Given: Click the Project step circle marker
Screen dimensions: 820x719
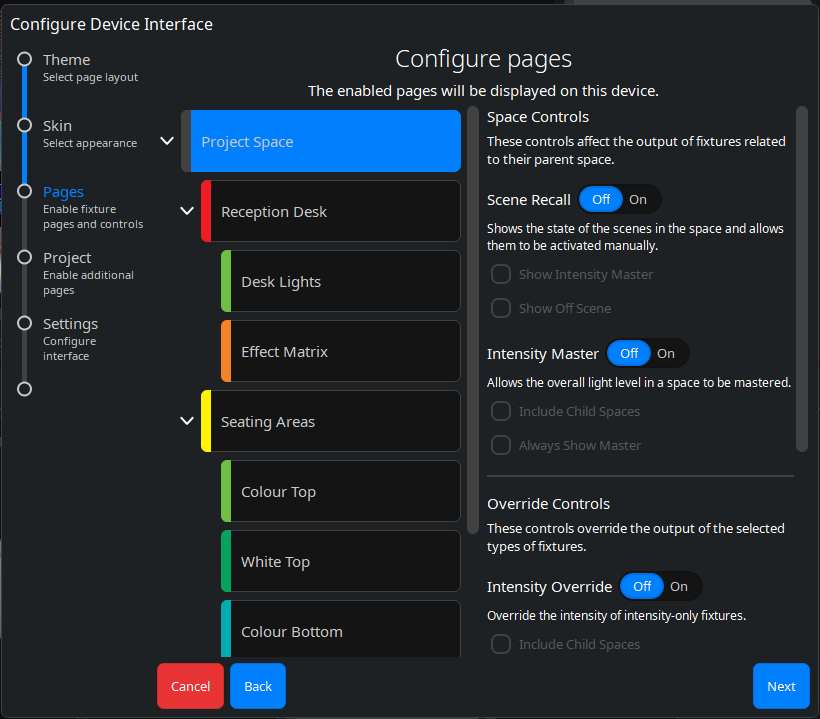Looking at the screenshot, I should pos(25,258).
